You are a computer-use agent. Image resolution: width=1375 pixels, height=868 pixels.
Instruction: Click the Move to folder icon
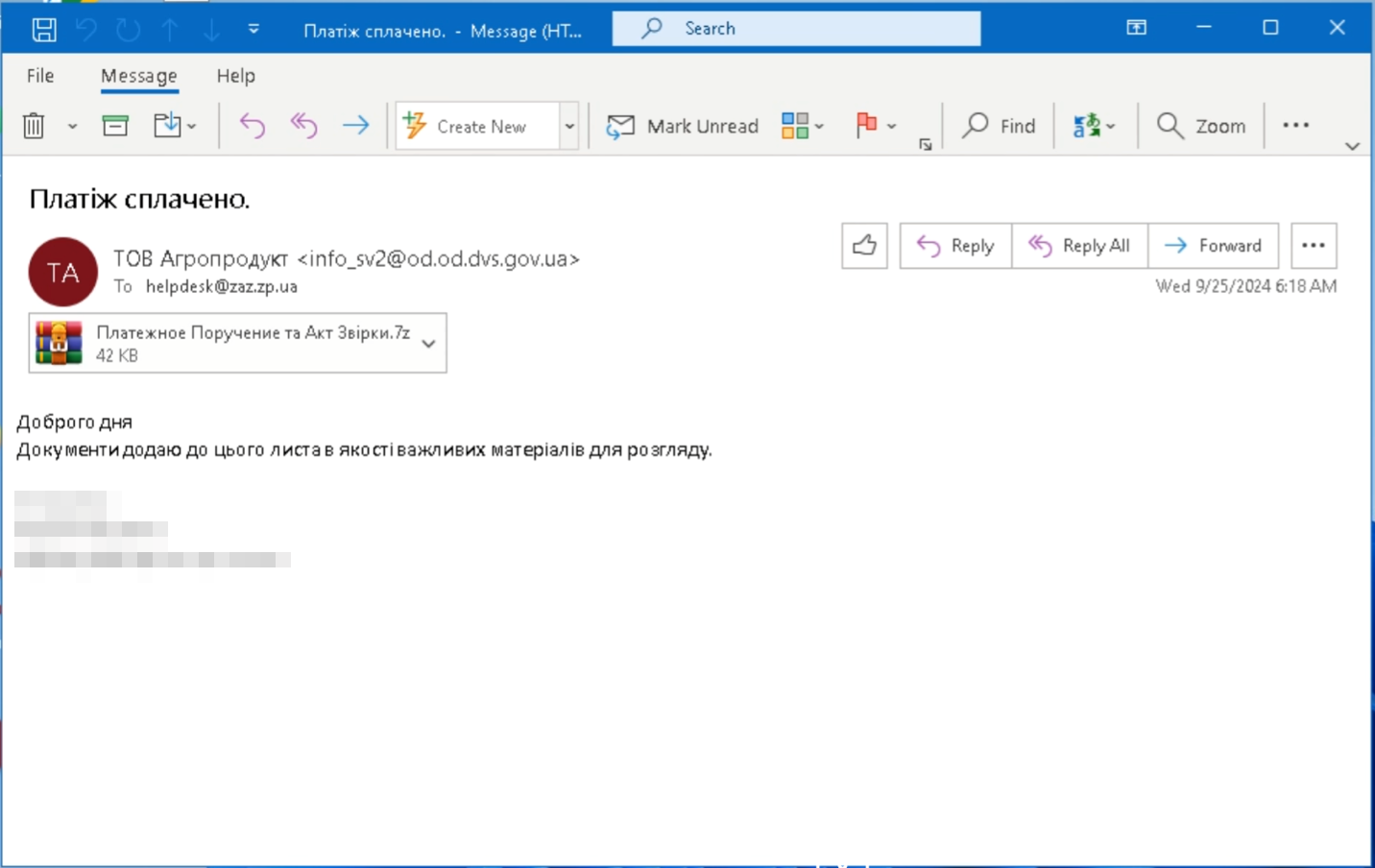point(168,126)
